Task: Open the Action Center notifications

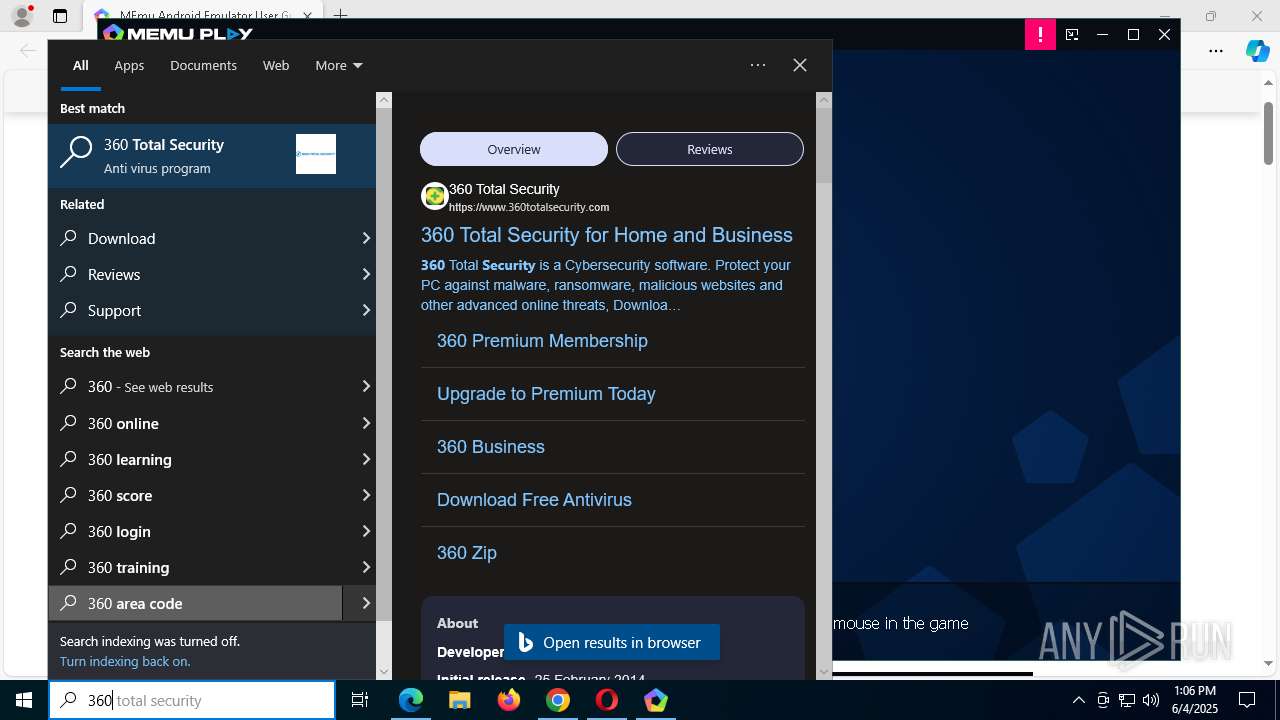Action: click(1247, 700)
